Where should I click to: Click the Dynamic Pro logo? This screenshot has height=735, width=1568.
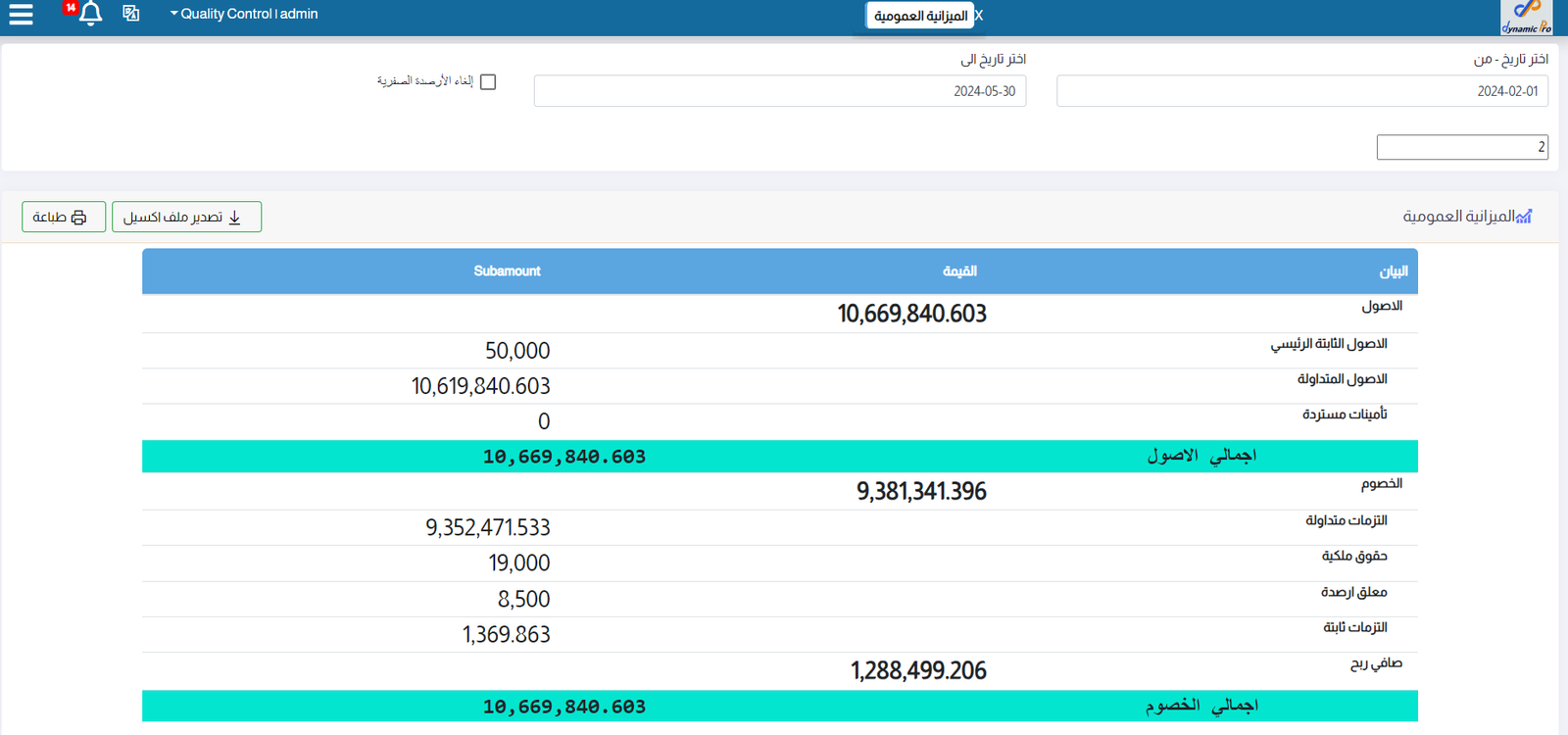1526,18
